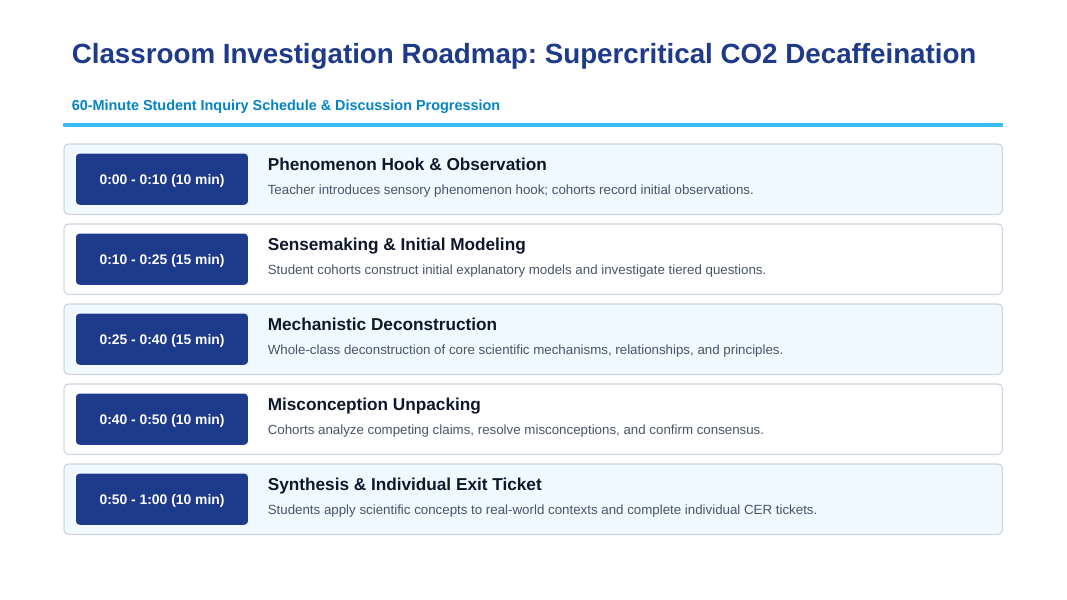The image size is (1067, 600).
Task: Select the Phenomenon Hook & Observation heading
Action: pyautogui.click(x=407, y=165)
